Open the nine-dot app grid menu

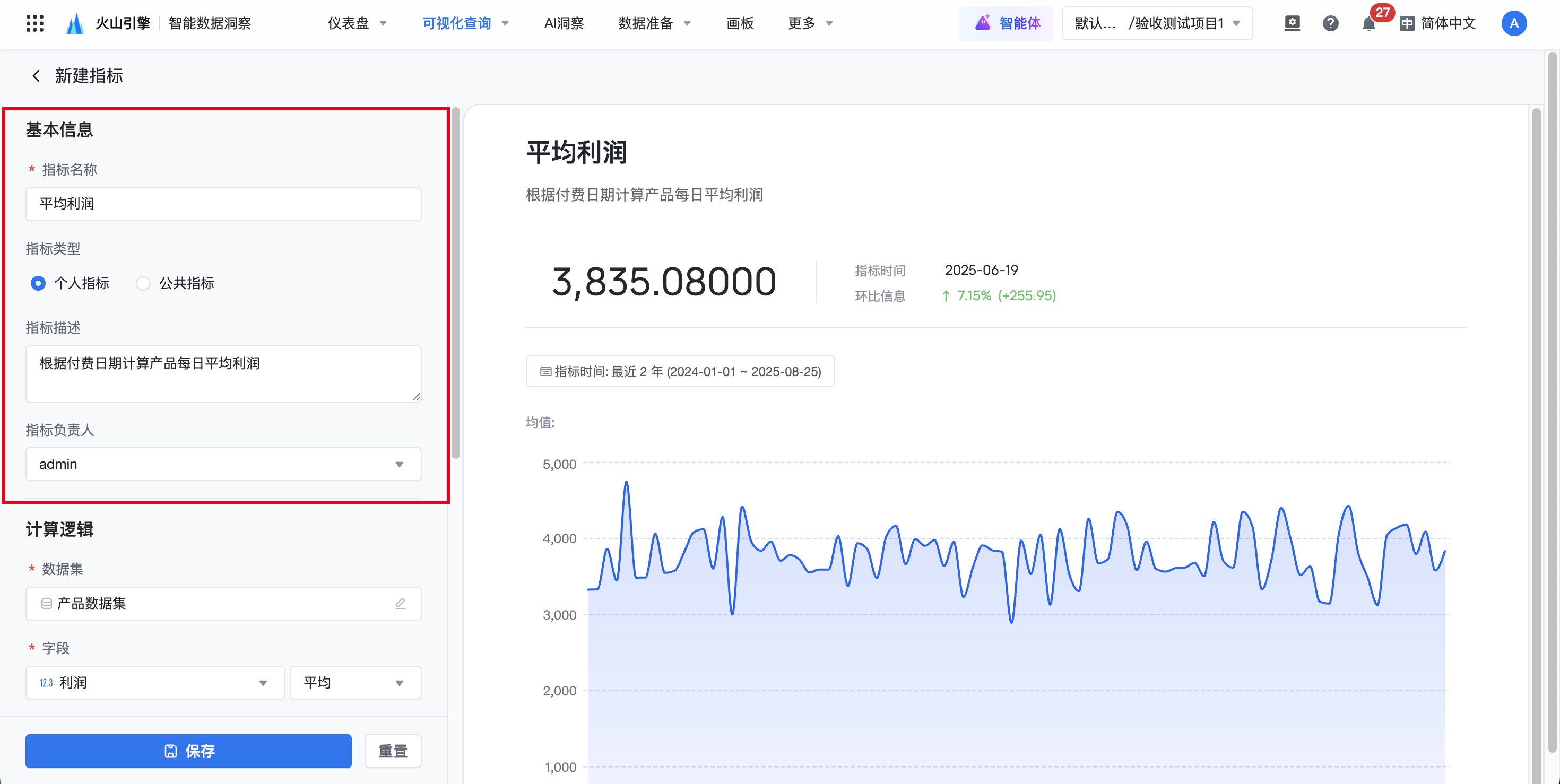tap(35, 23)
